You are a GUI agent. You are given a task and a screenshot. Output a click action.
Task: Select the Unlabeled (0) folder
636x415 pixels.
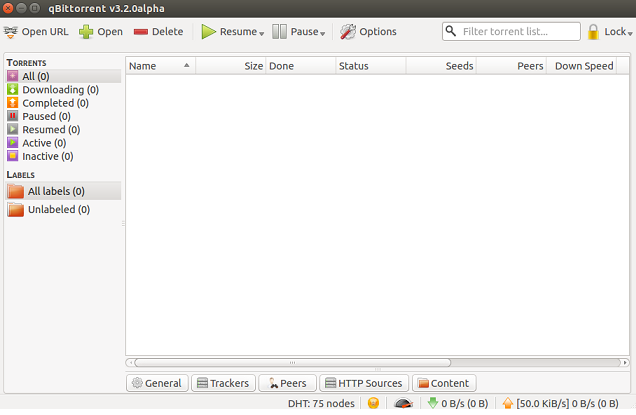(63, 210)
